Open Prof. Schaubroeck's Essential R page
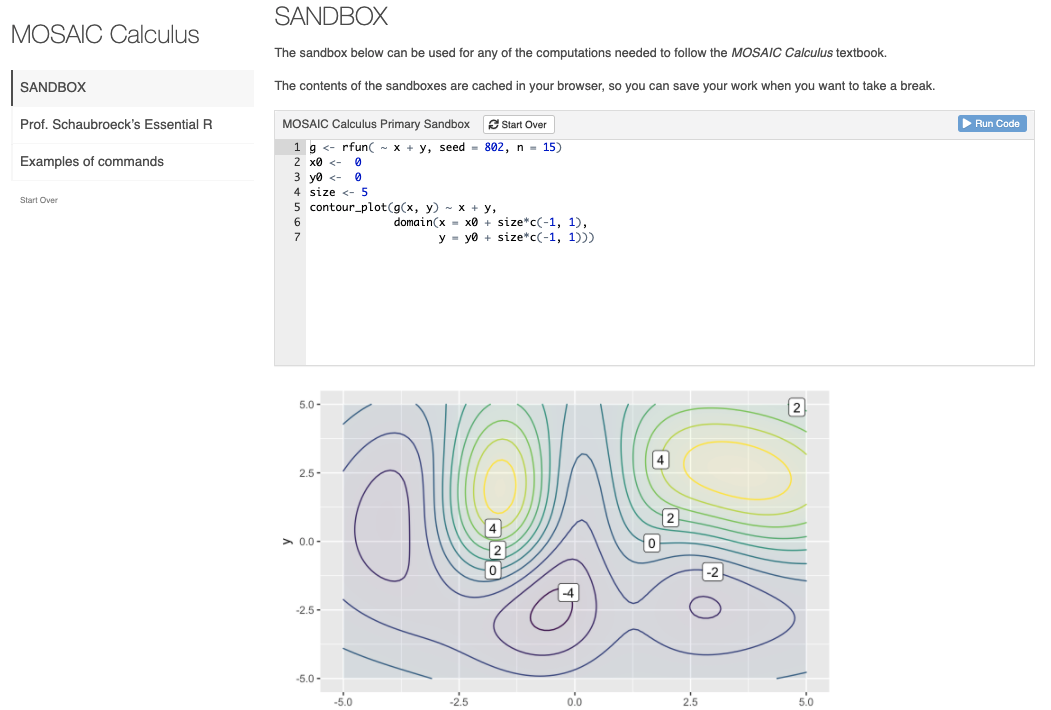 click(x=116, y=125)
